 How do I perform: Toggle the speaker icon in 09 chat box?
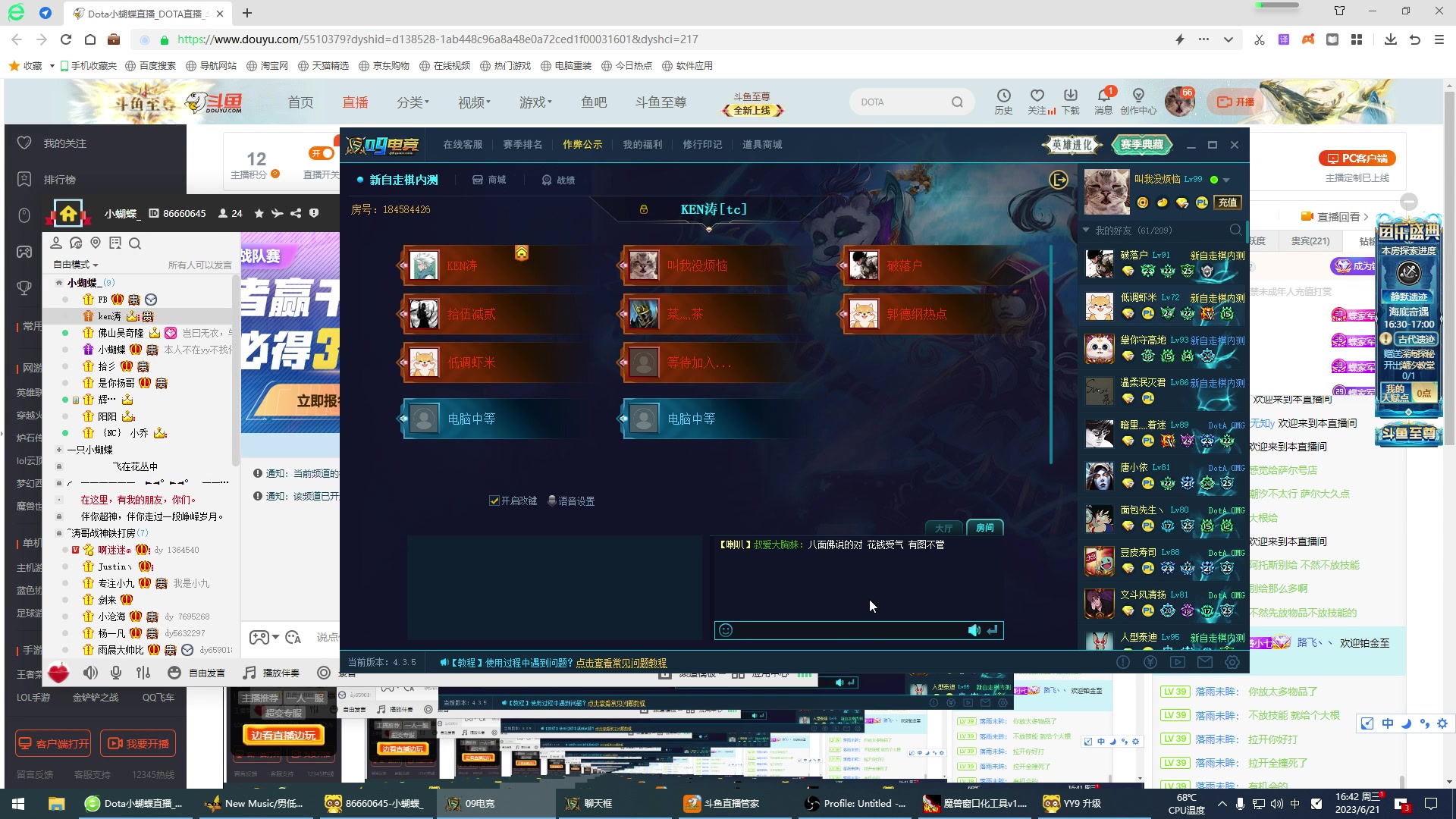coord(974,630)
